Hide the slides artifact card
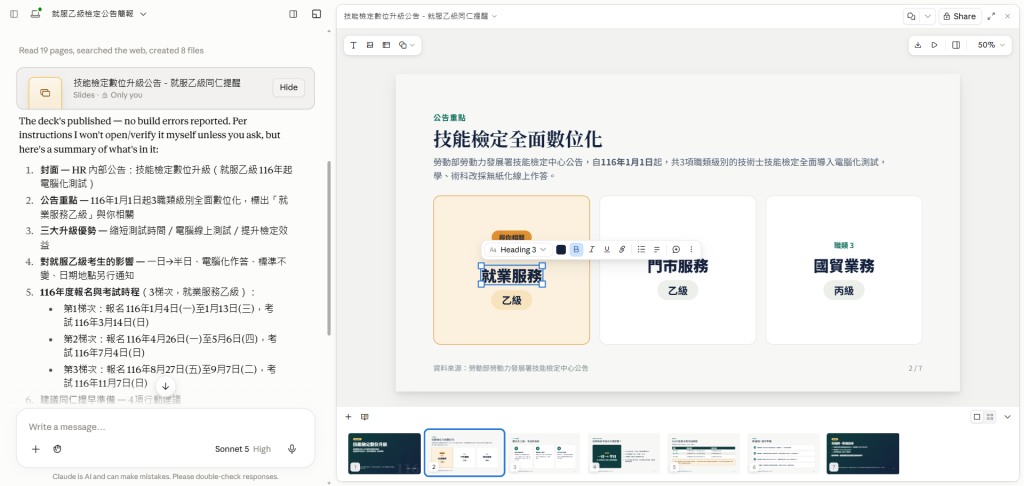Viewport: 1024px width, 486px height. point(288,88)
